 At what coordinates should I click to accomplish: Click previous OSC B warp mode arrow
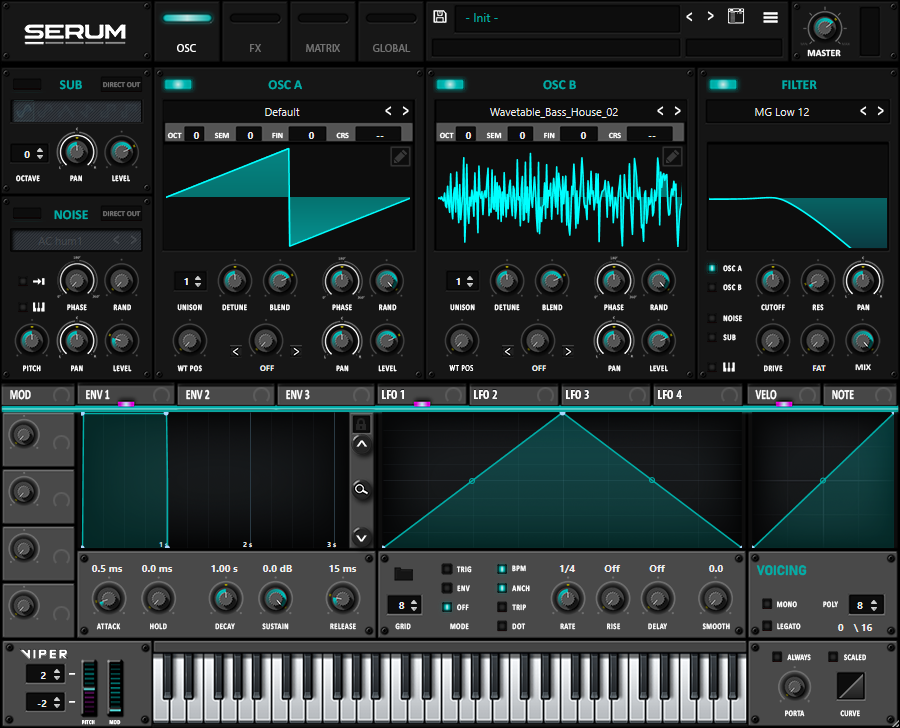click(507, 351)
